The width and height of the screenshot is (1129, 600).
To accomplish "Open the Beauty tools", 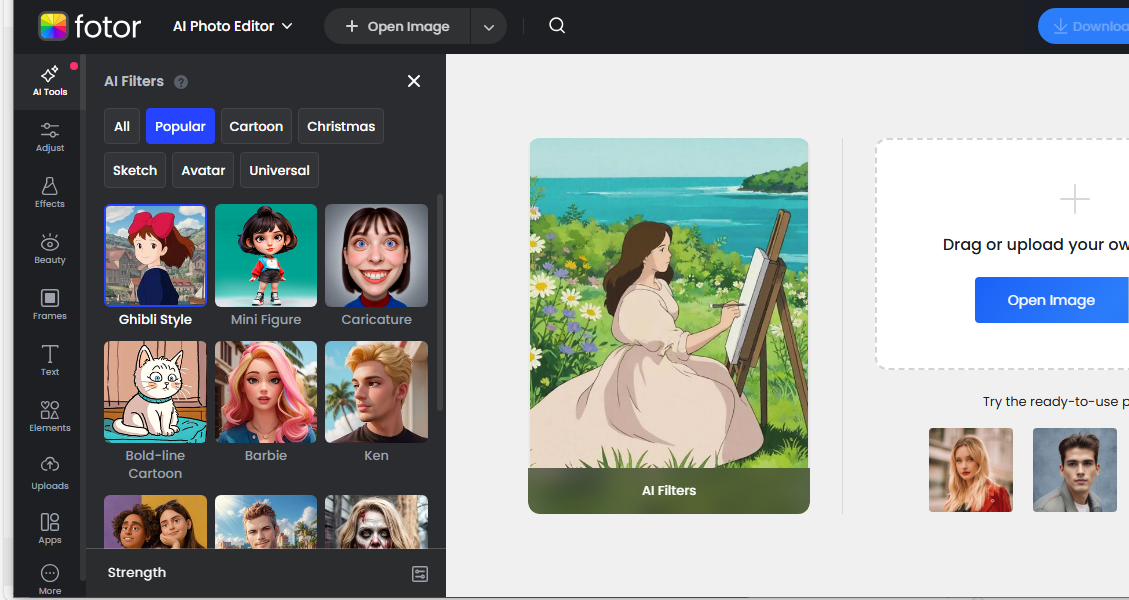I will [x=50, y=249].
